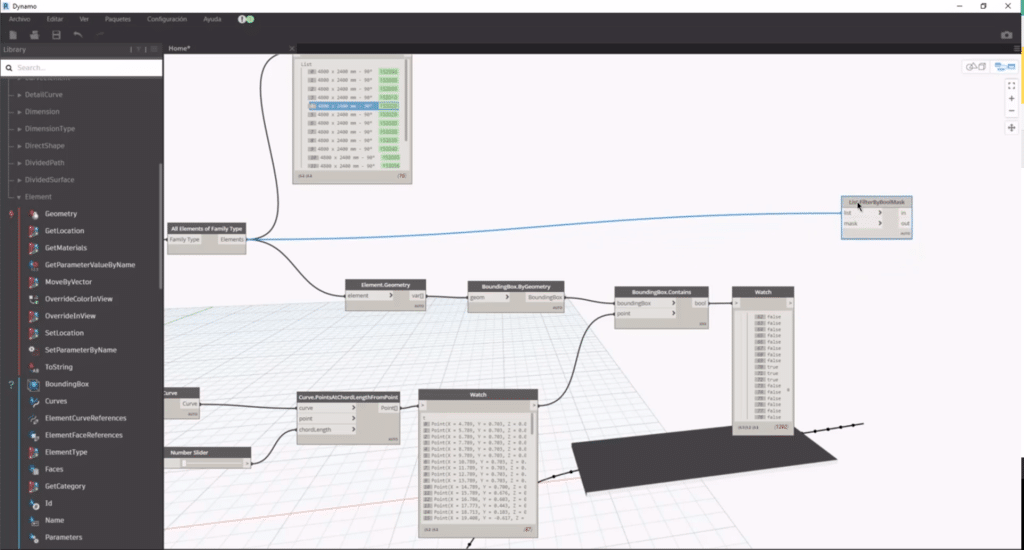The width and height of the screenshot is (1024, 550).
Task: Click the camera export-image icon
Action: (1006, 35)
